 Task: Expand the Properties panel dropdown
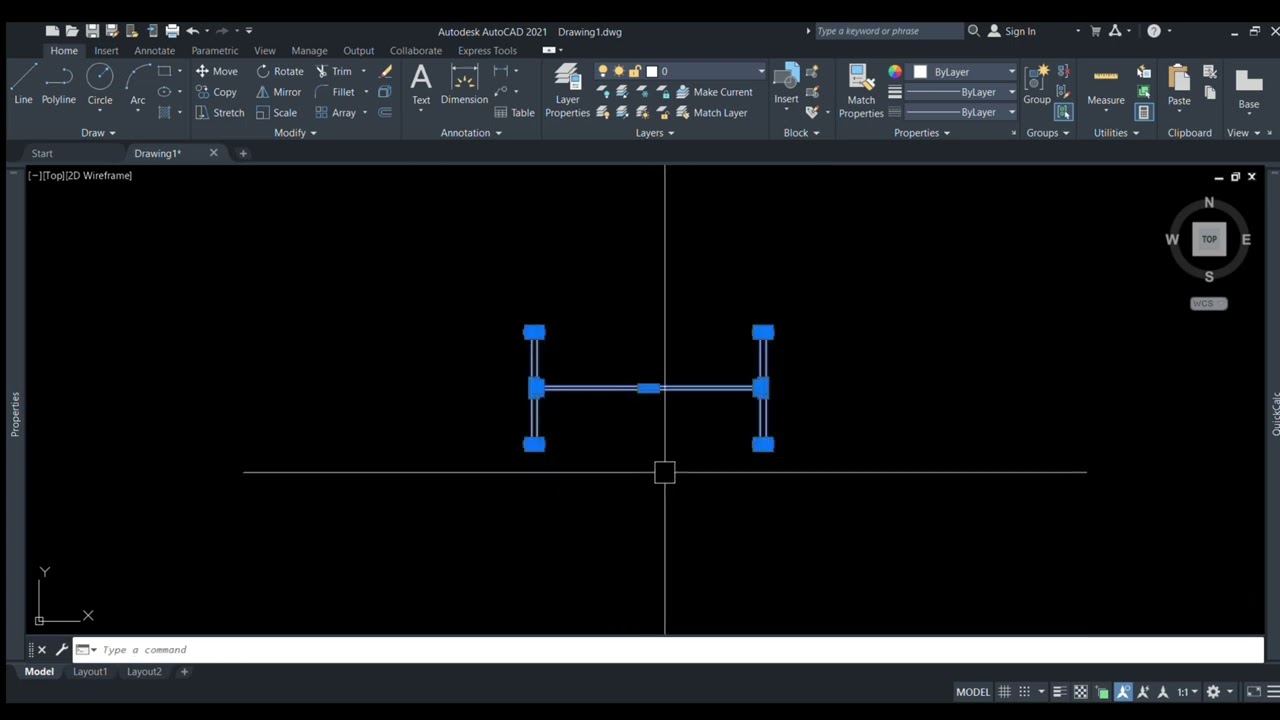[x=922, y=133]
